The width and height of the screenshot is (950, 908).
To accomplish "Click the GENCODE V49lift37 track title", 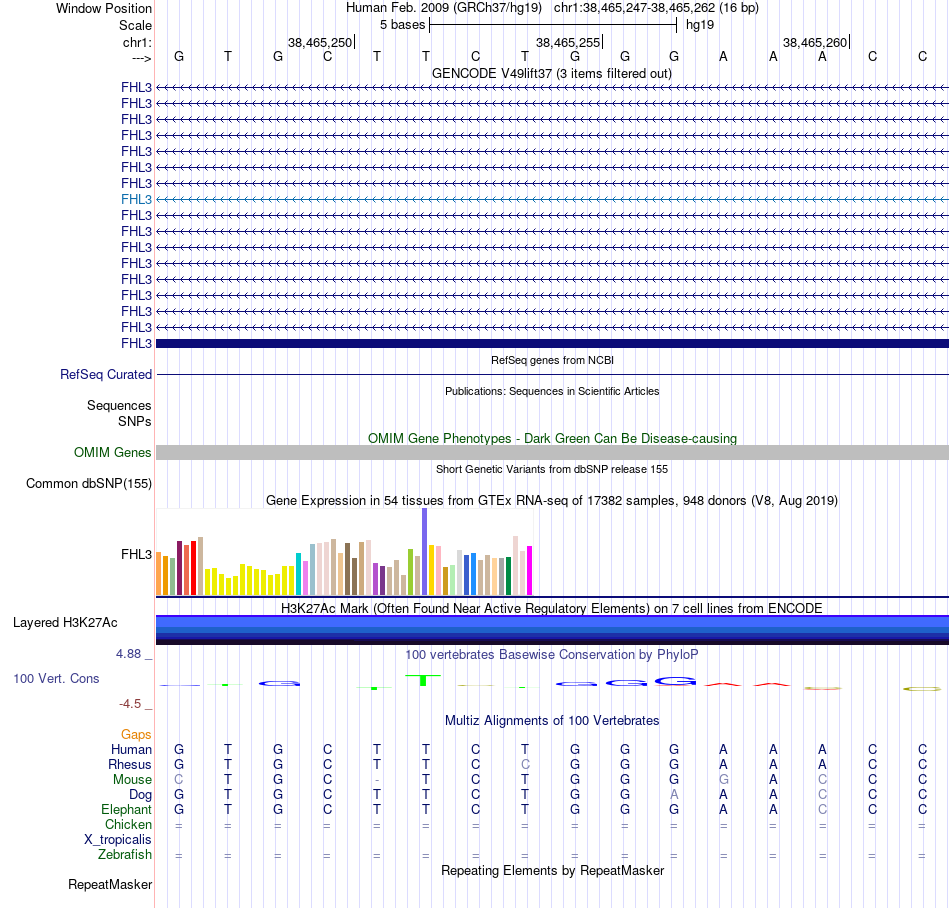I will click(552, 73).
